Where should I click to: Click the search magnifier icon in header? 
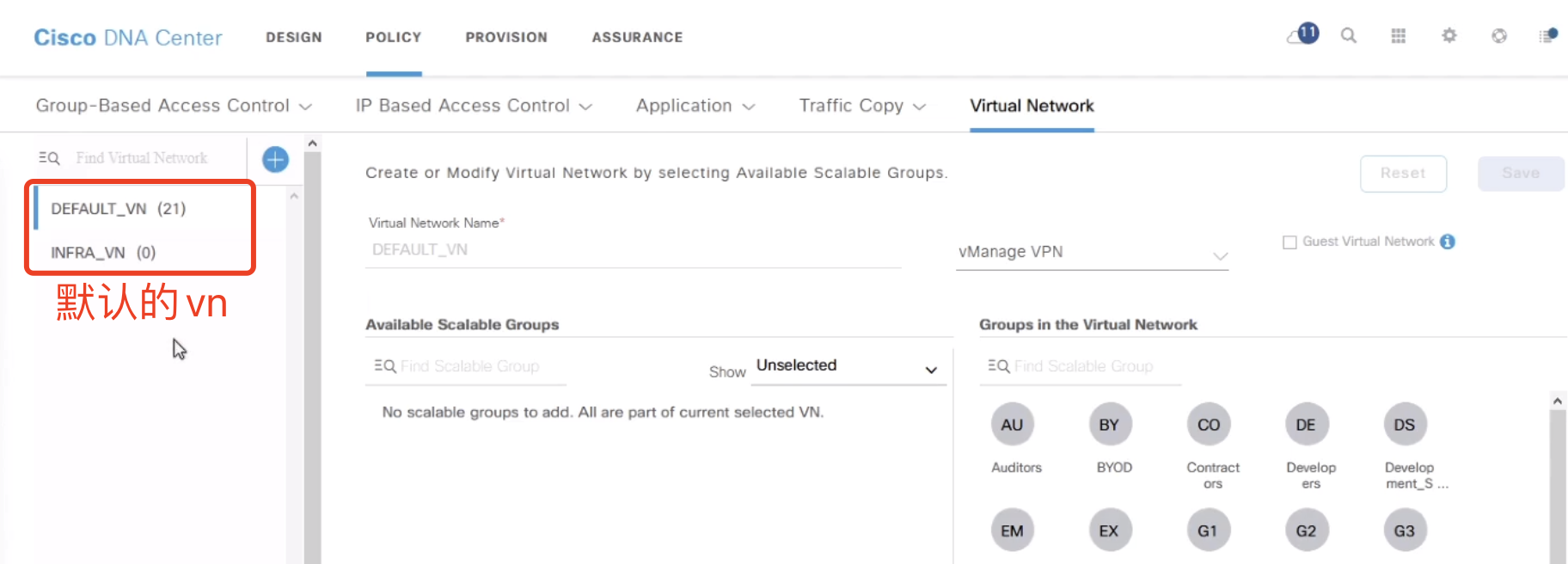[1349, 36]
